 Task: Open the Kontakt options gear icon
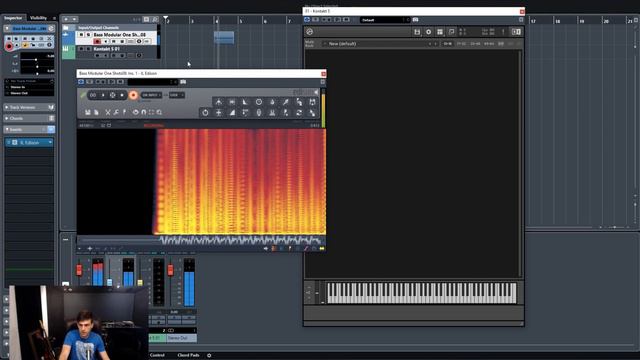429,32
